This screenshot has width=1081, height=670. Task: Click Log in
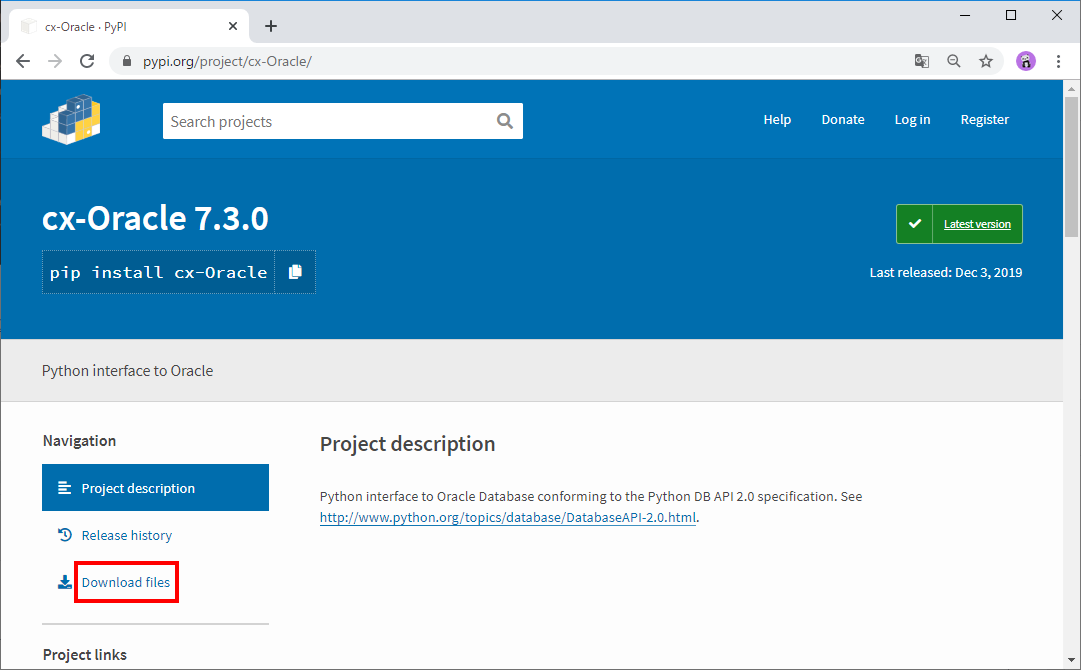[912, 120]
